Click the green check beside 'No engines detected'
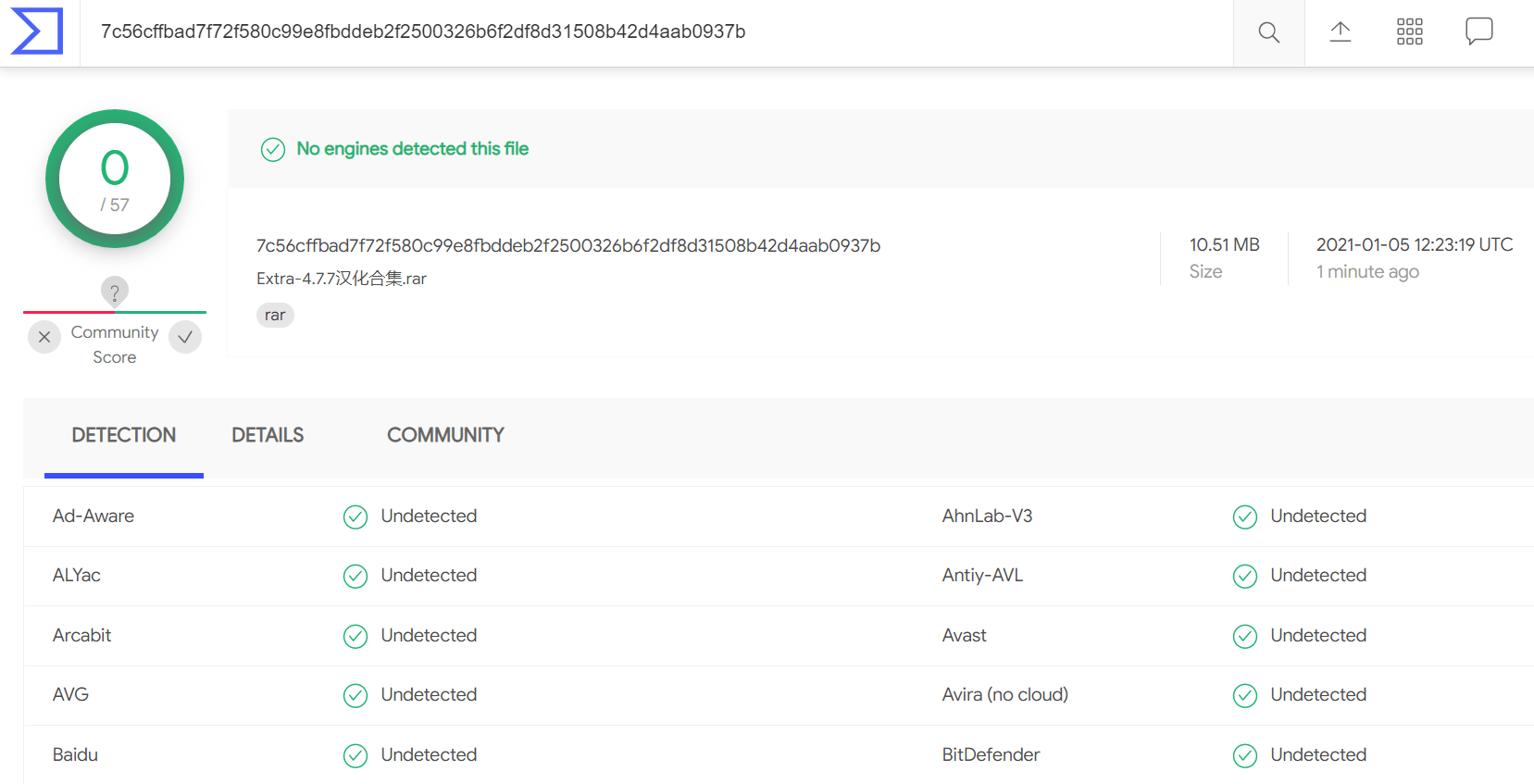 point(273,149)
